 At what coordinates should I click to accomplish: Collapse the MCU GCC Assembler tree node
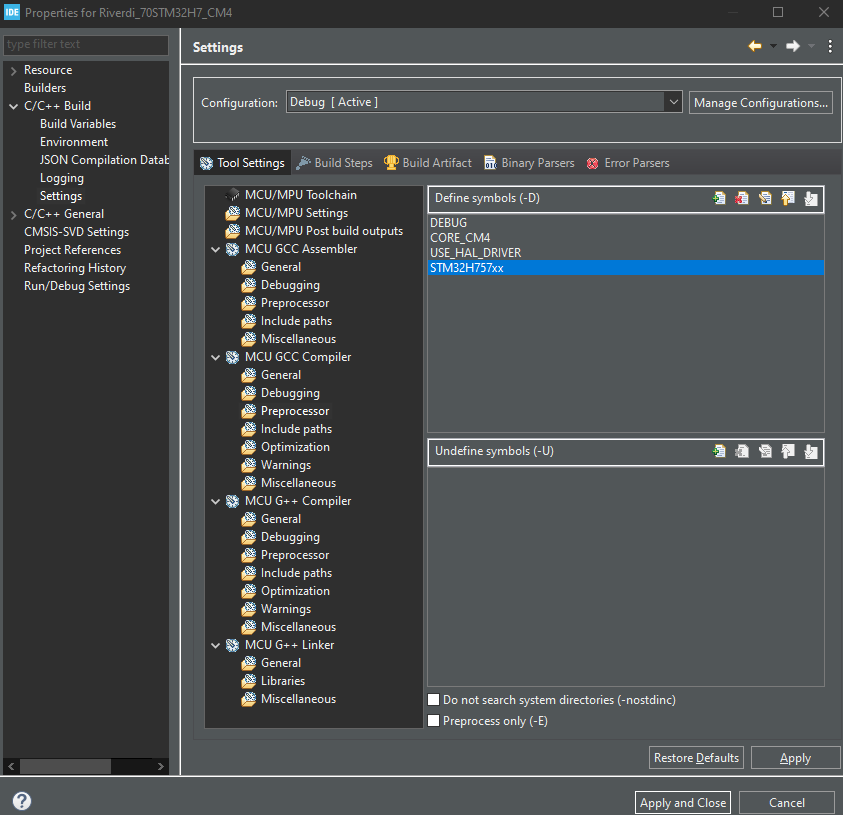coord(215,248)
